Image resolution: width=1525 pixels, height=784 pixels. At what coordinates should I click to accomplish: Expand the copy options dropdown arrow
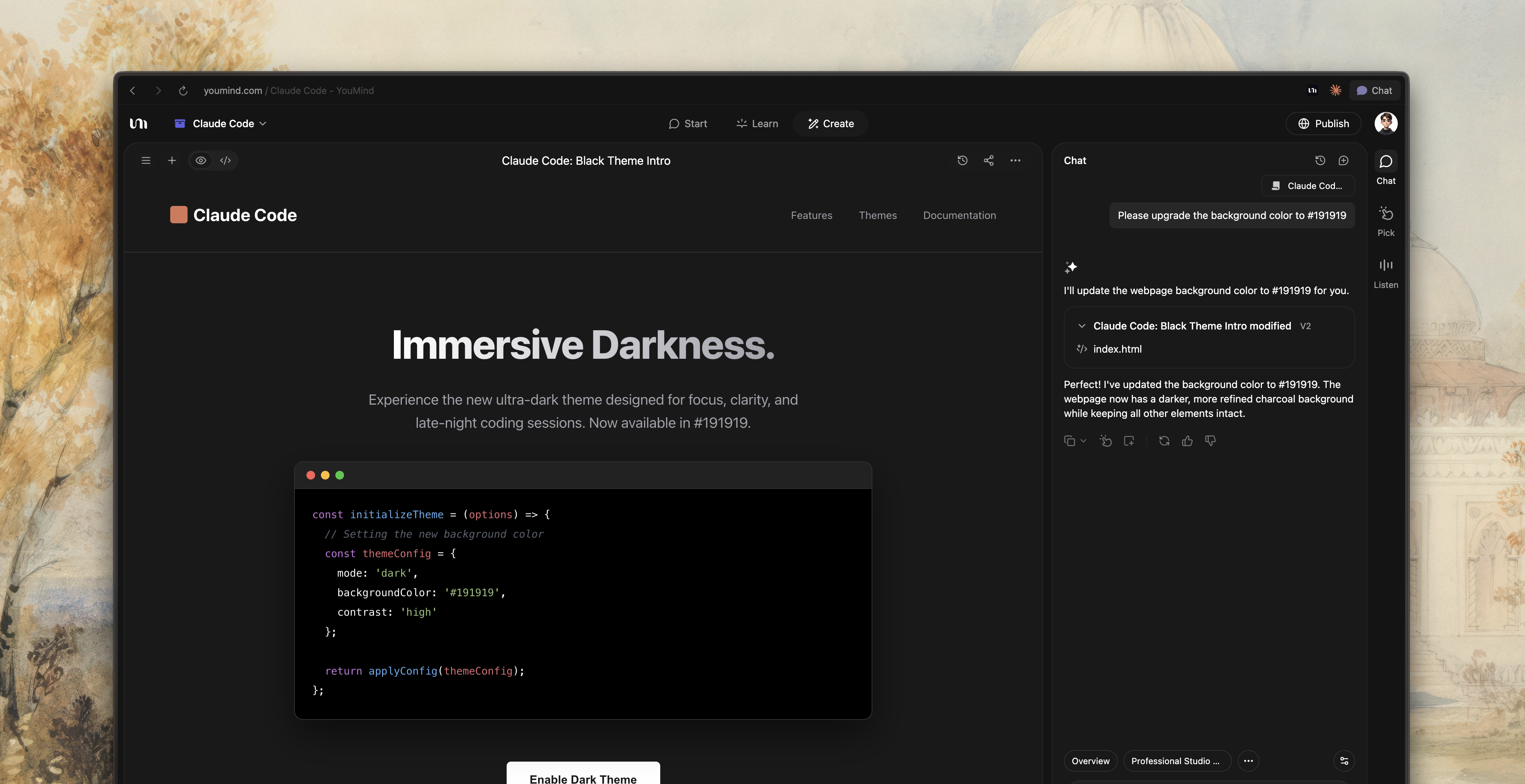click(x=1083, y=441)
